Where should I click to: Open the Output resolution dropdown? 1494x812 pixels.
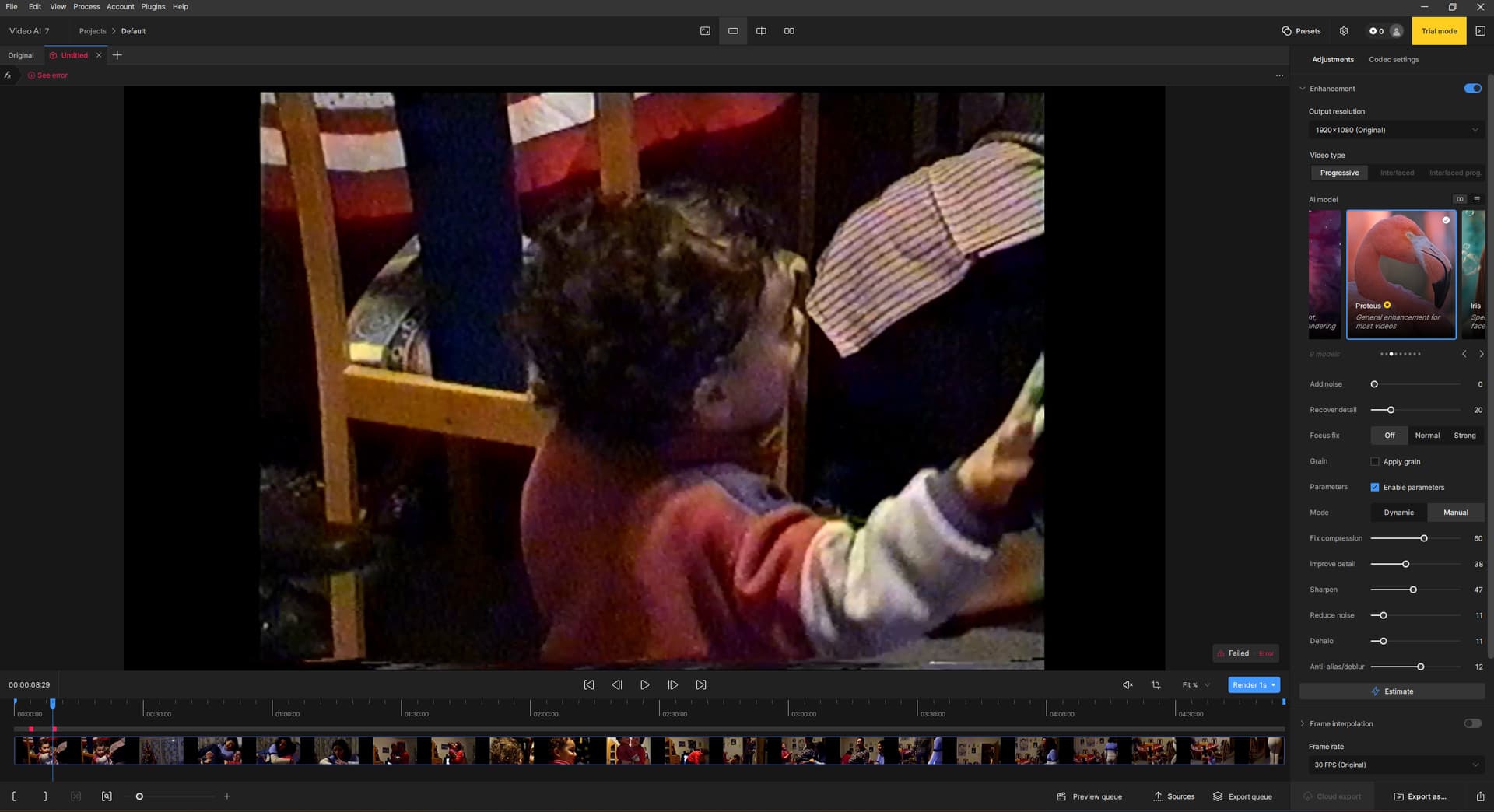(x=1397, y=130)
